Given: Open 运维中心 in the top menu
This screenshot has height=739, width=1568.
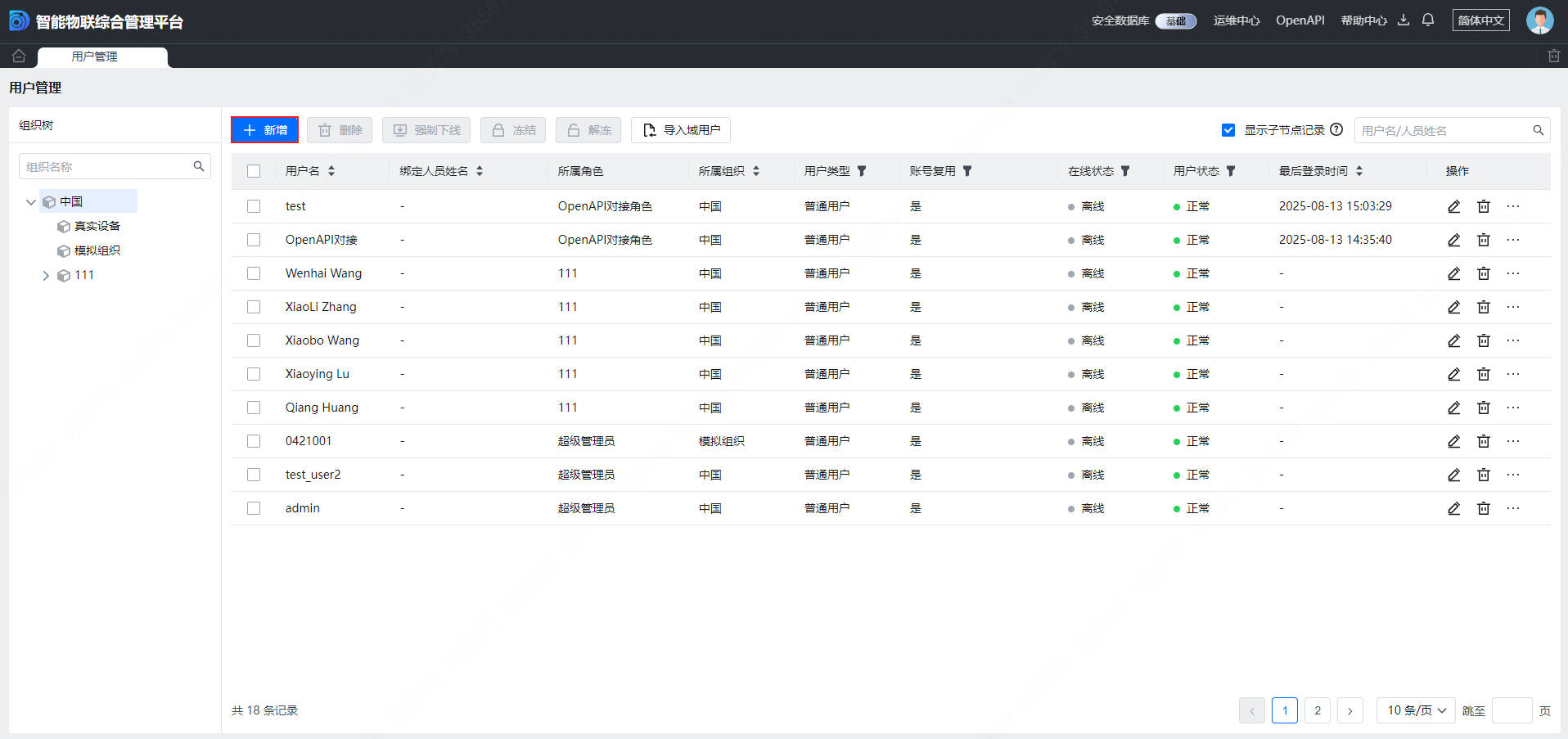Looking at the screenshot, I should 1236,20.
